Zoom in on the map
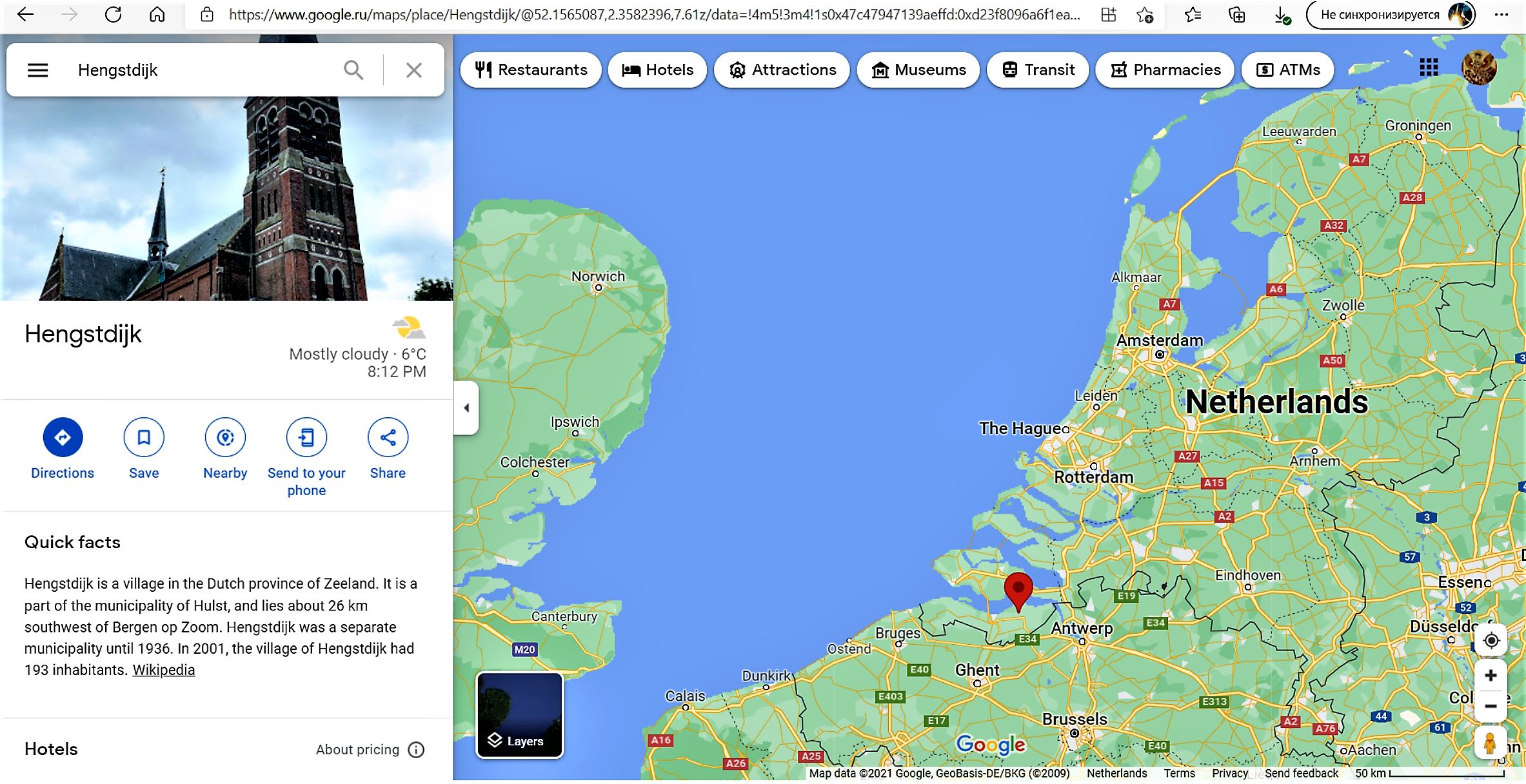 coord(1491,675)
